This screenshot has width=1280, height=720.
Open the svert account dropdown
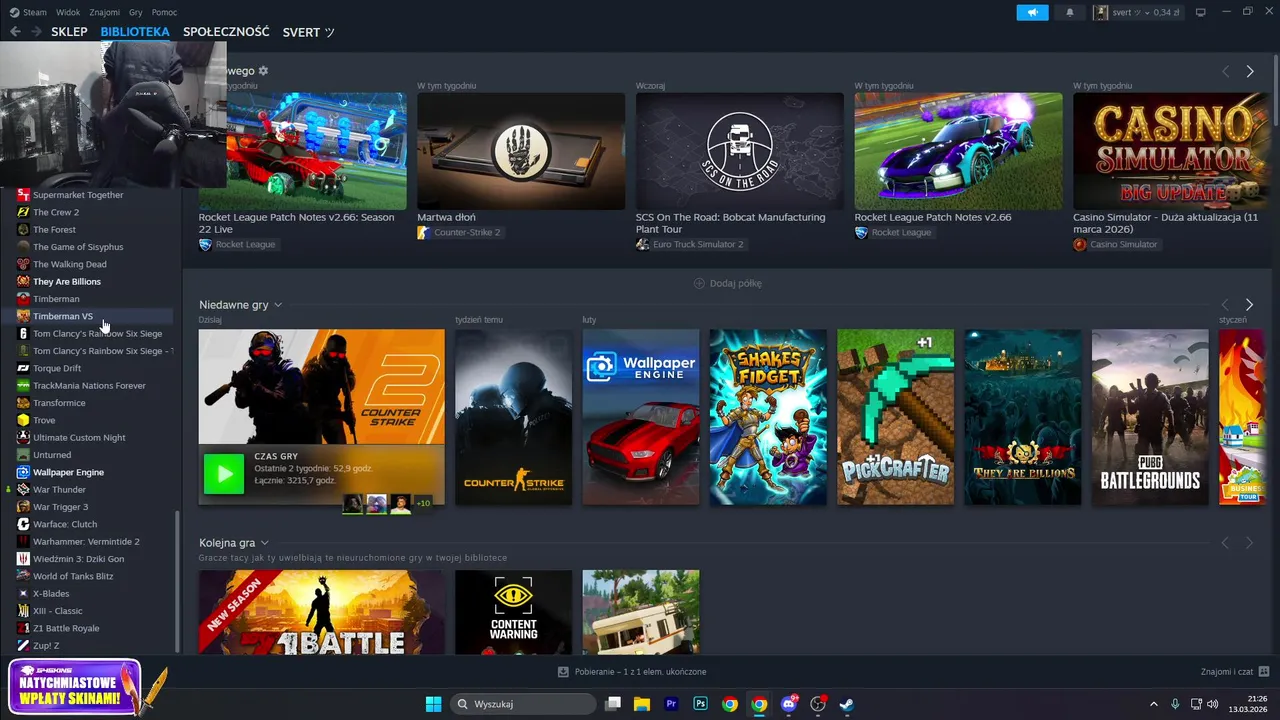point(1138,12)
